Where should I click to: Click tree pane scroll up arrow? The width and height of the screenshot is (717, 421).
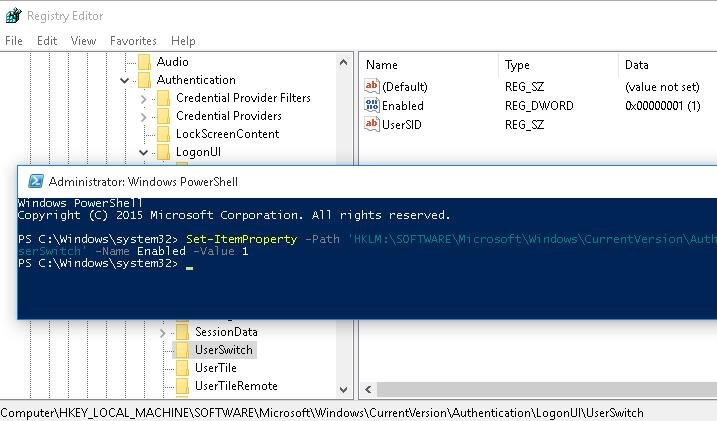[344, 63]
